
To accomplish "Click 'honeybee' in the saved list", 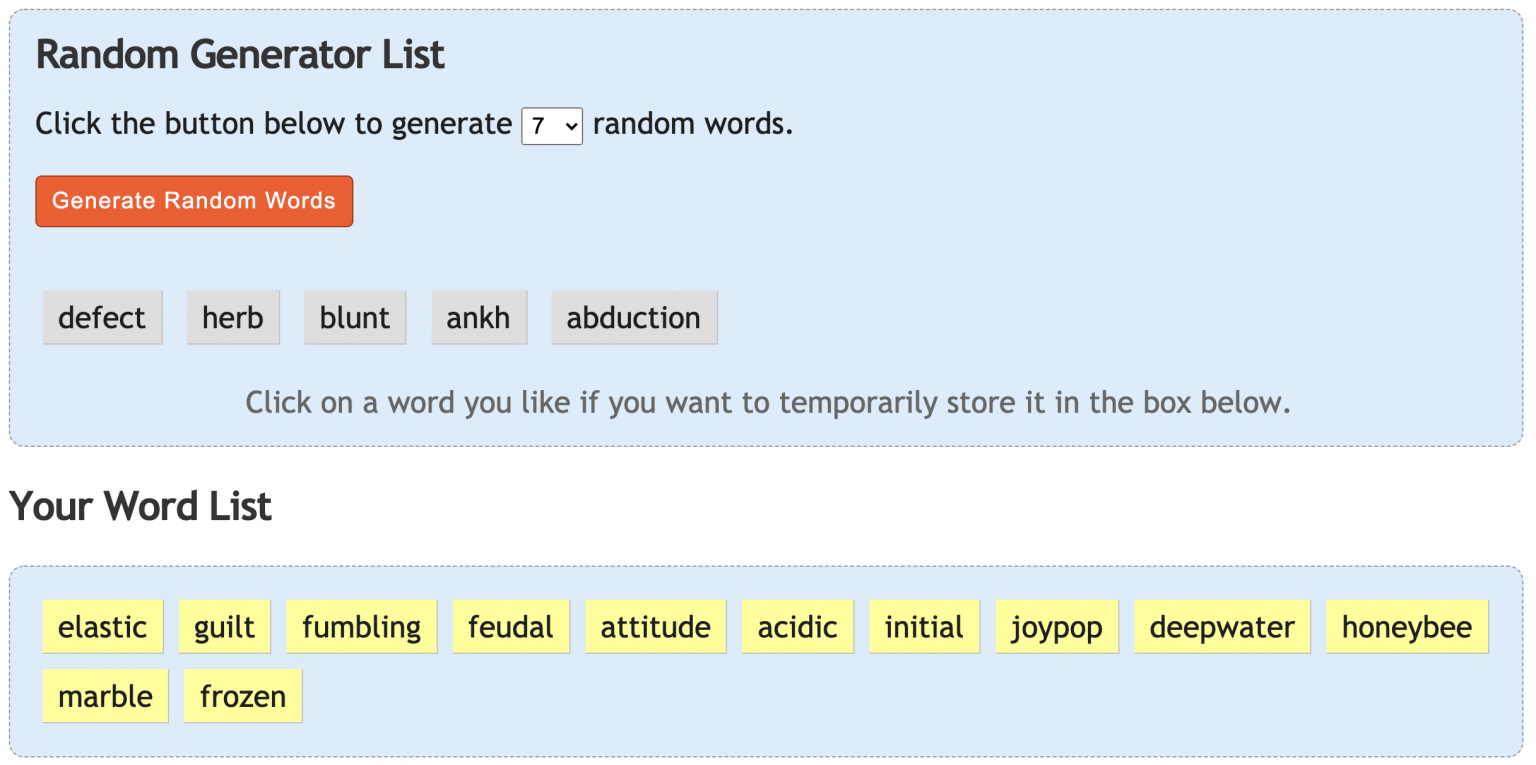I will pyautogui.click(x=1407, y=627).
